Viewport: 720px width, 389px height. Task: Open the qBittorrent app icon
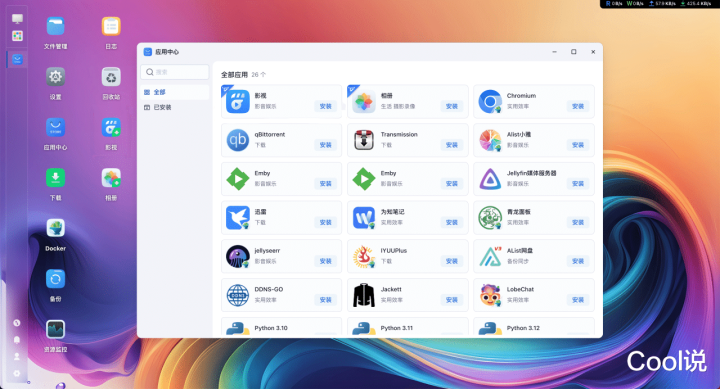237,140
